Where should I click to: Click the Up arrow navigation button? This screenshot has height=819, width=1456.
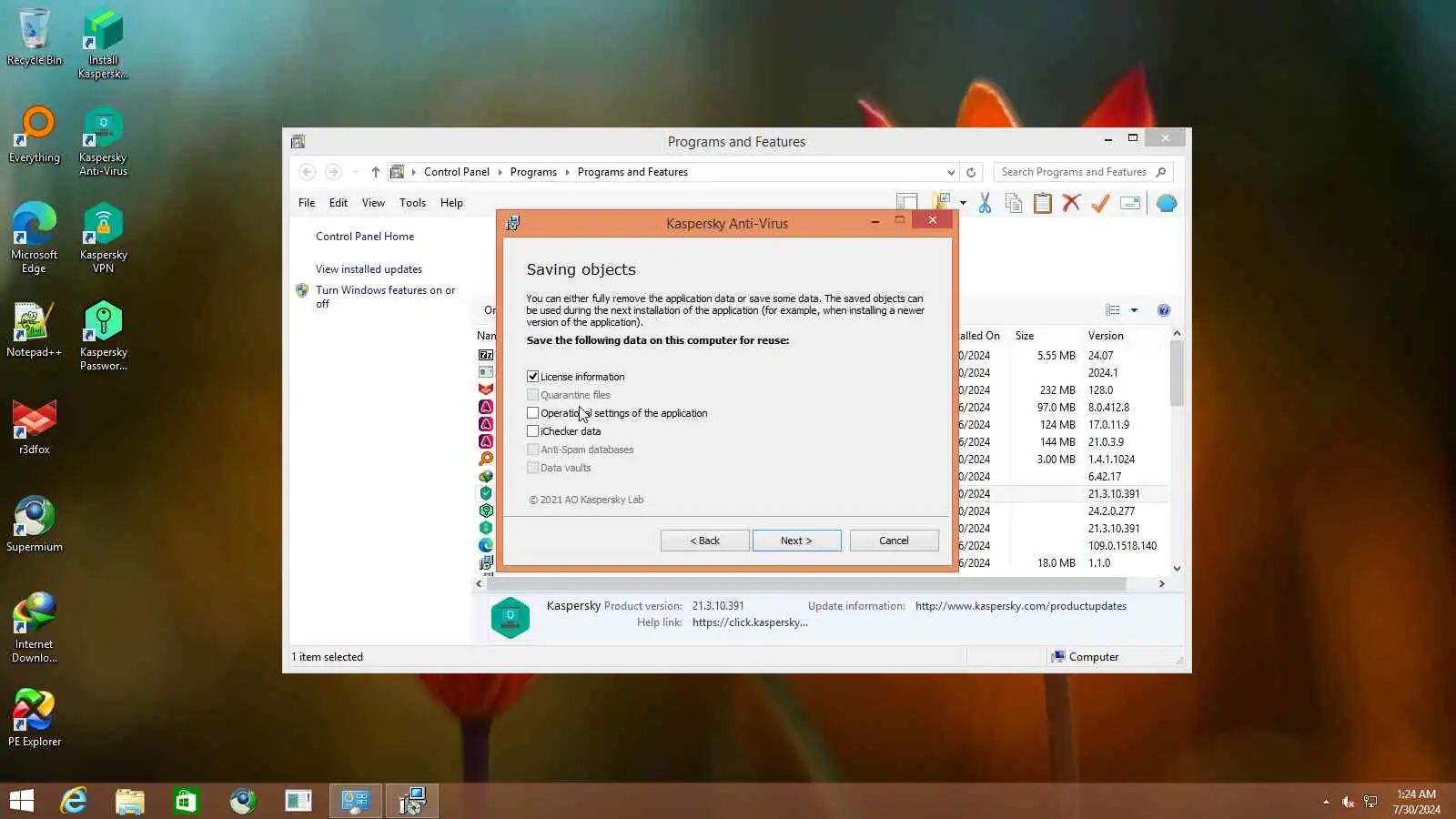375,172
